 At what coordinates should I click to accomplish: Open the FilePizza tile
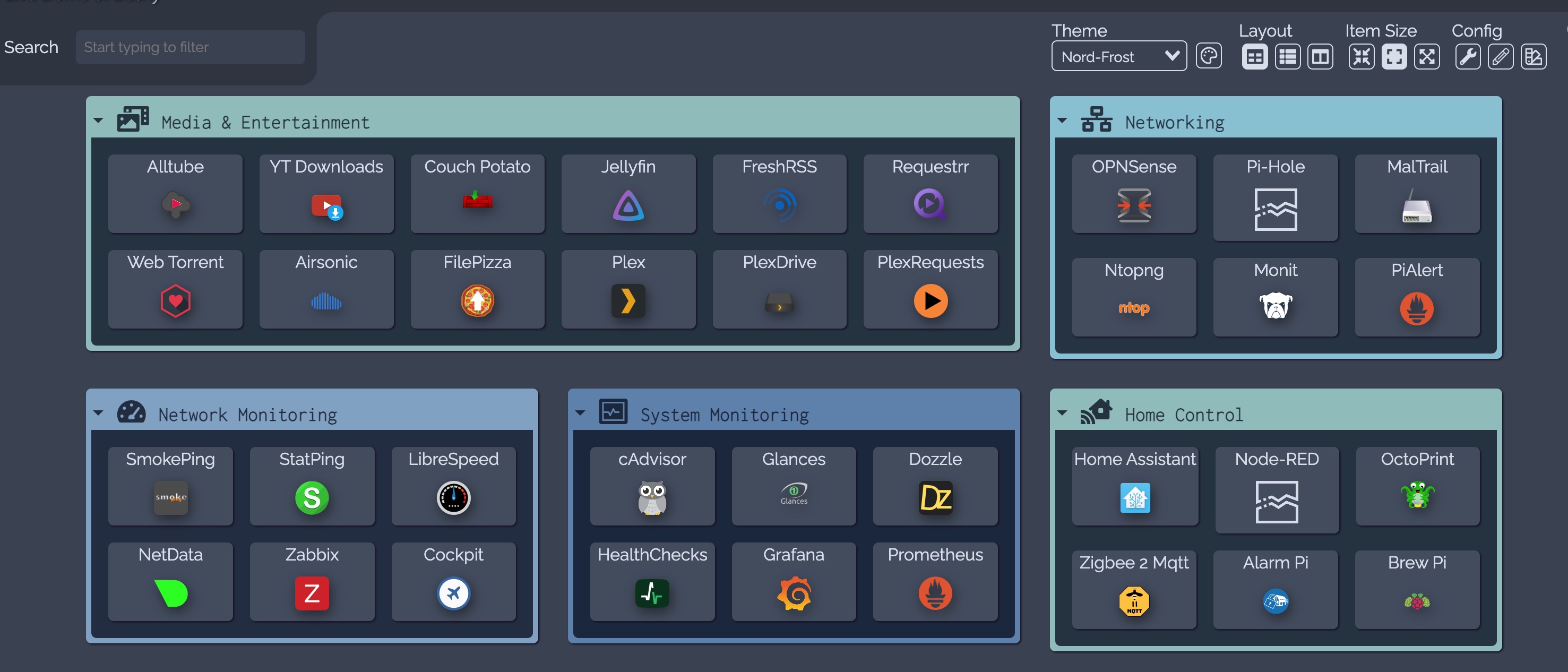click(x=477, y=289)
